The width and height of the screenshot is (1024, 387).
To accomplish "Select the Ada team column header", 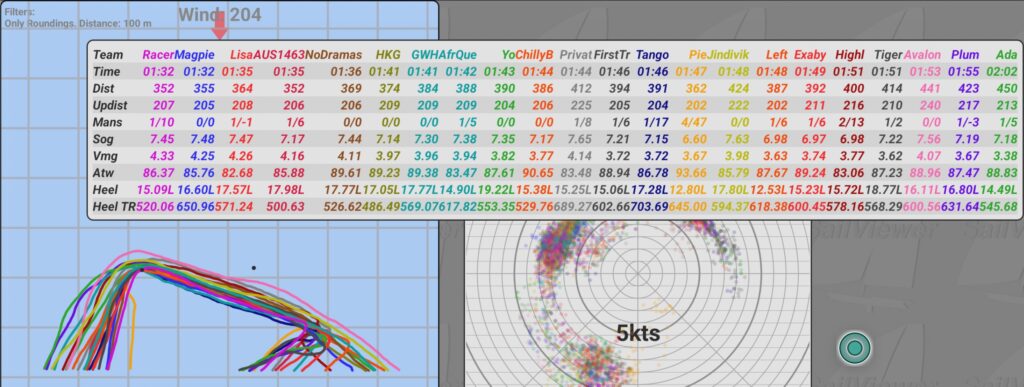I will tap(1006, 55).
